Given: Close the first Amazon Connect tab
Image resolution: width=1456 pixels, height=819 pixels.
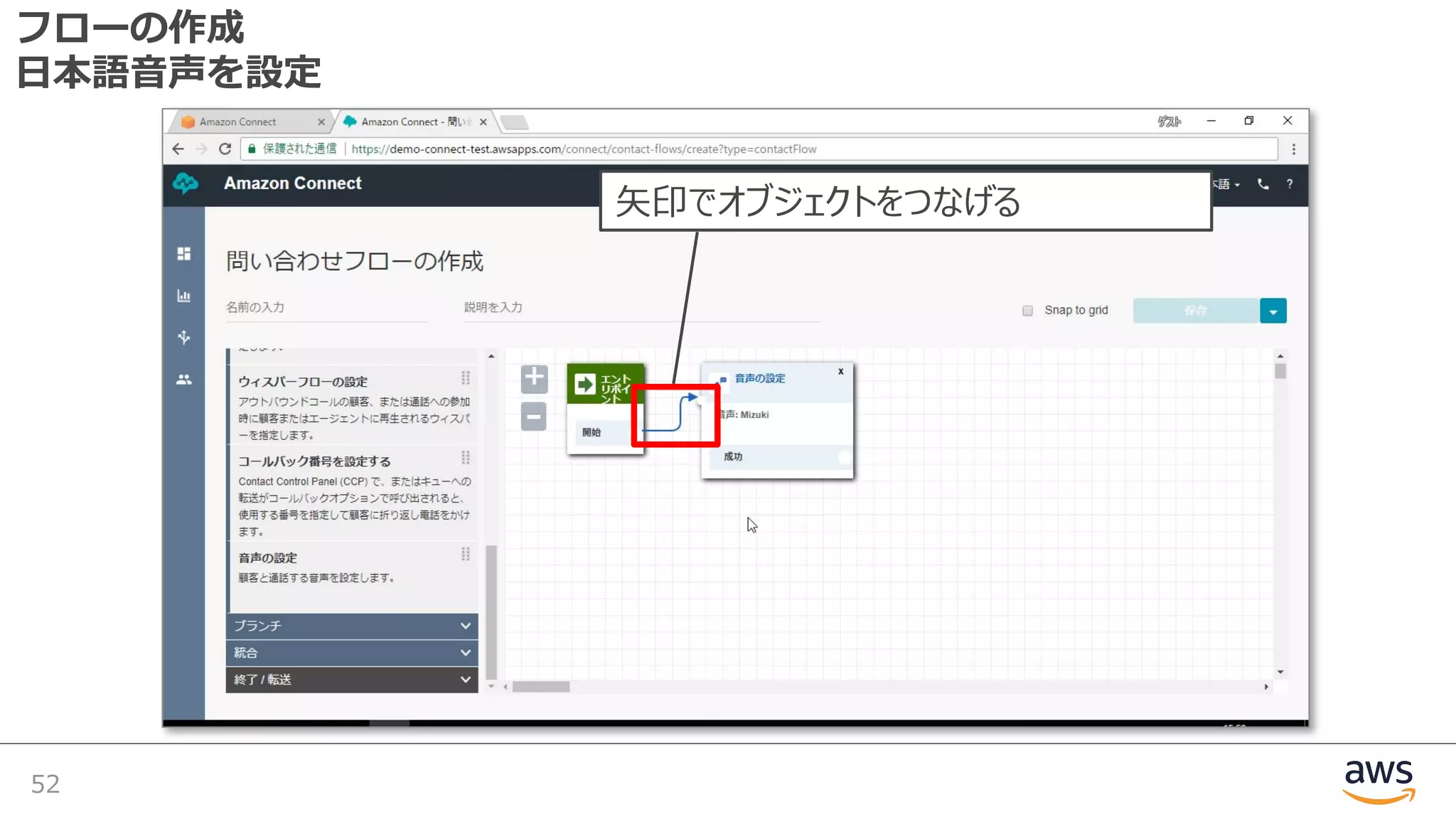Looking at the screenshot, I should 321,122.
